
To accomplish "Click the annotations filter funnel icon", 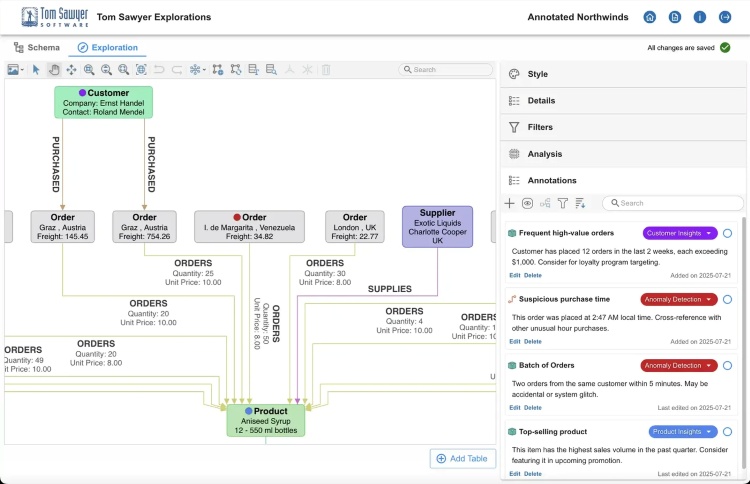I will point(562,203).
